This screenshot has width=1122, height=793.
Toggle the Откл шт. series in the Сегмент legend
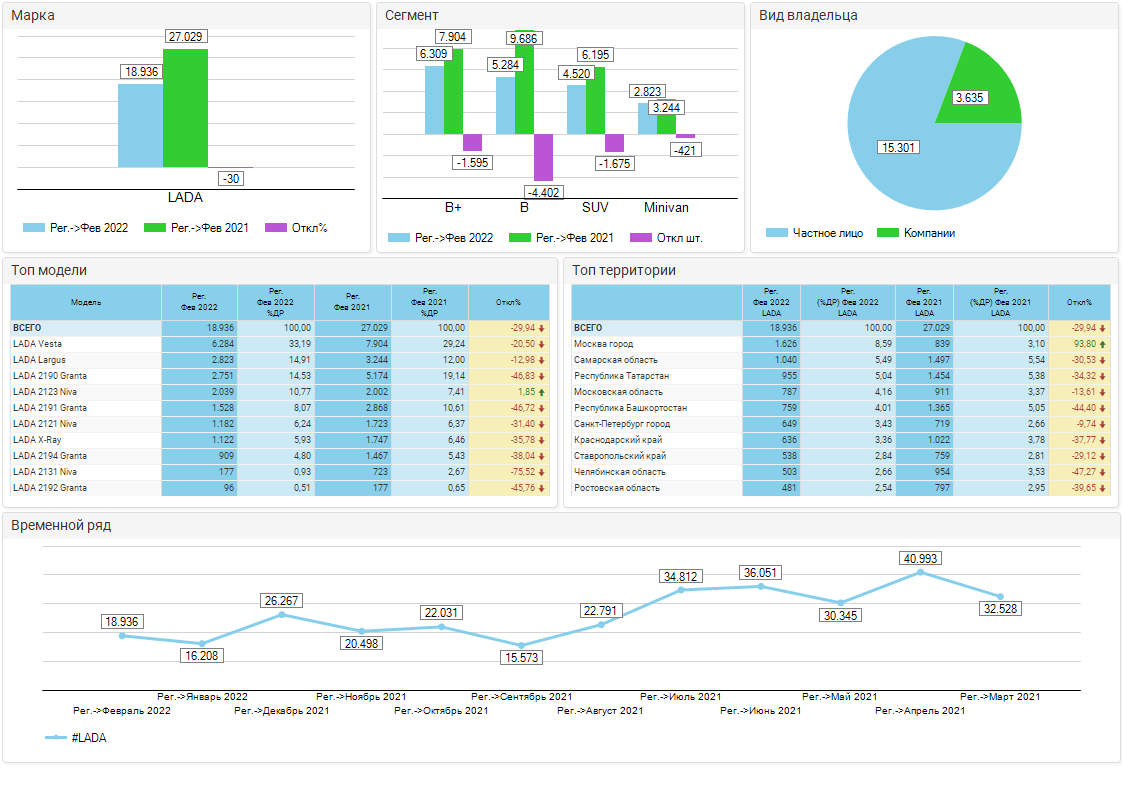coord(641,238)
